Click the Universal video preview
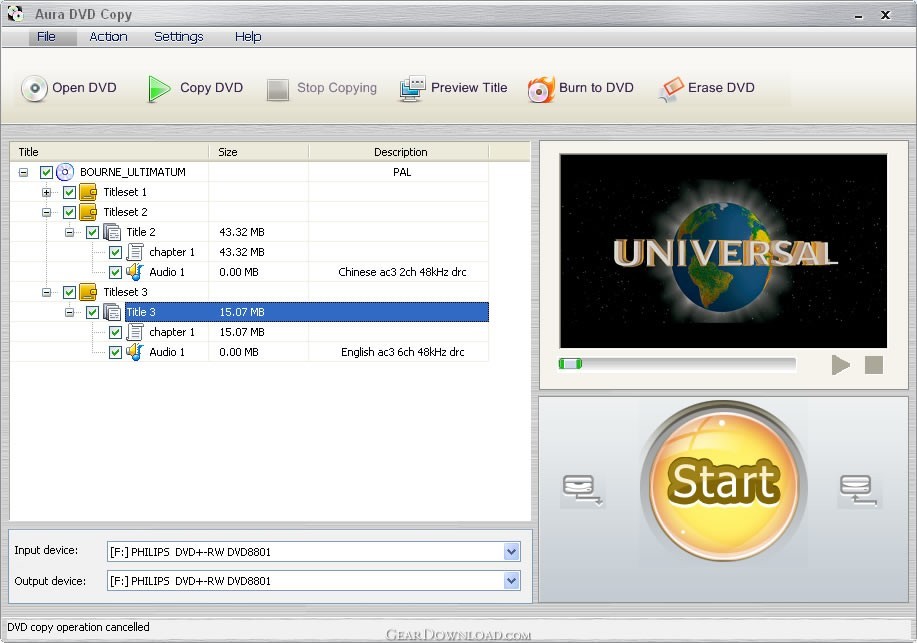Viewport: 917px width, 643px height. pyautogui.click(x=723, y=251)
